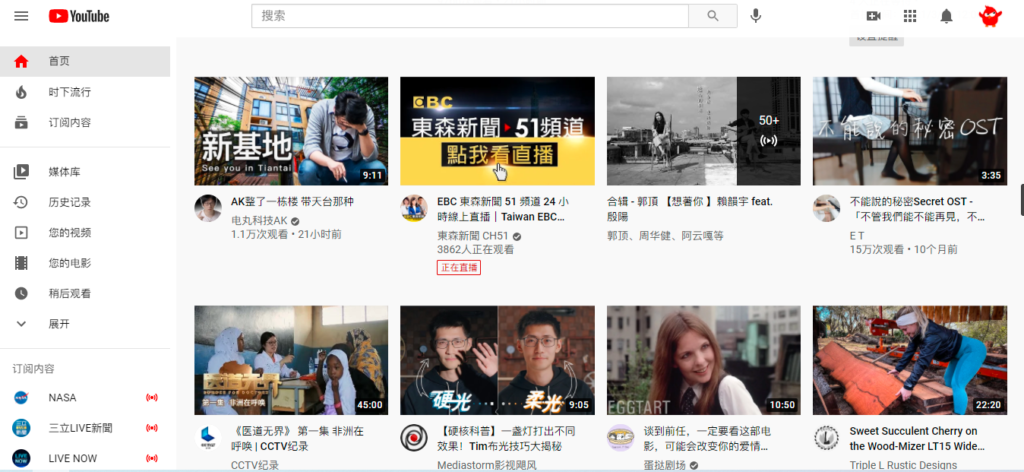Play the EGGTART thumbnail video
This screenshot has height=472, width=1024.
(704, 360)
